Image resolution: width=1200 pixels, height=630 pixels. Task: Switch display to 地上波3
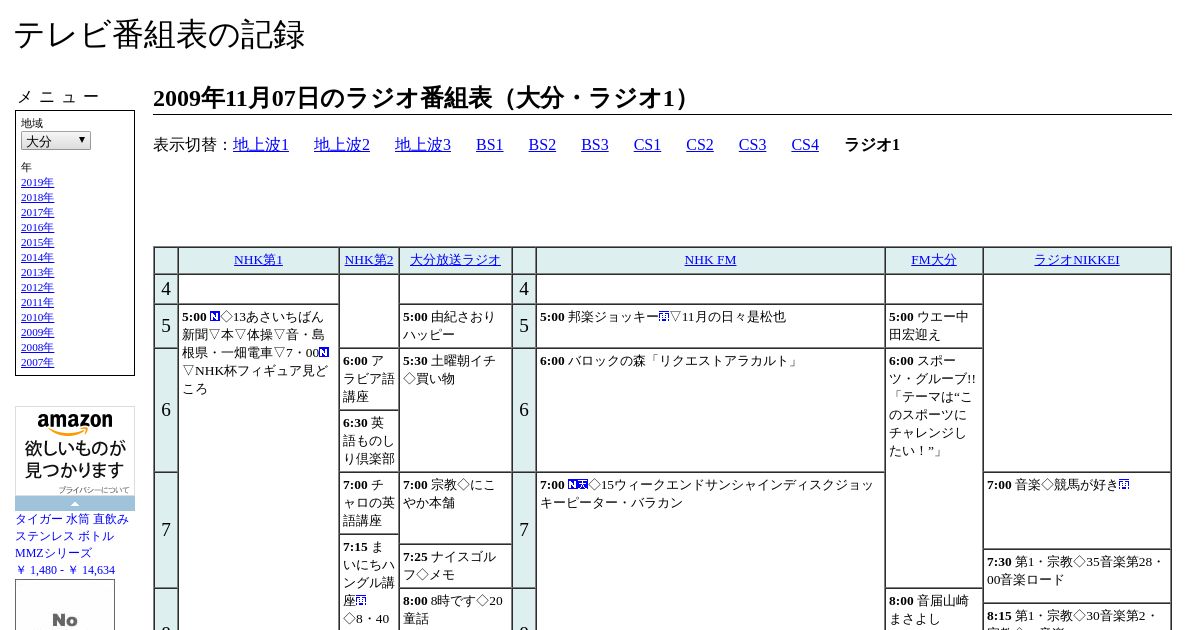[x=423, y=145]
